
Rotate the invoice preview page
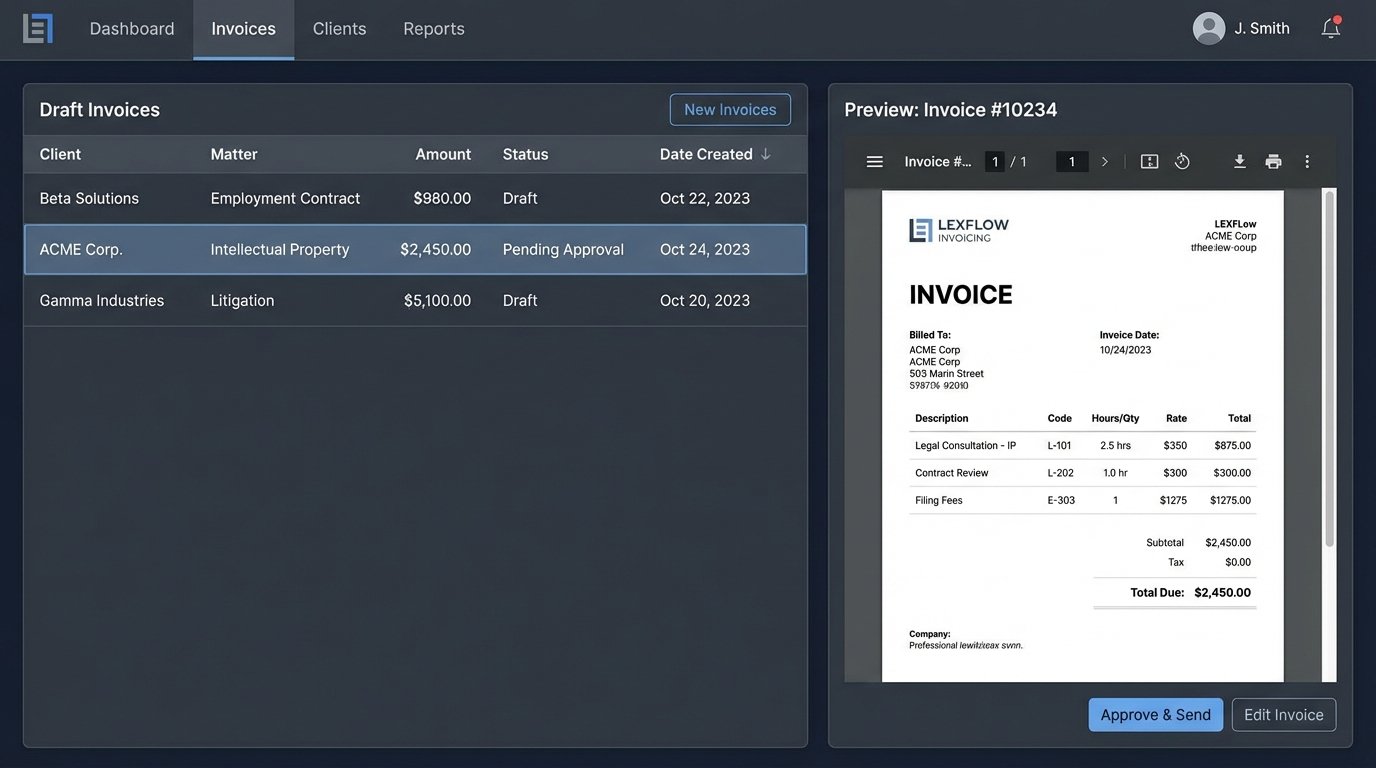tap(1181, 159)
